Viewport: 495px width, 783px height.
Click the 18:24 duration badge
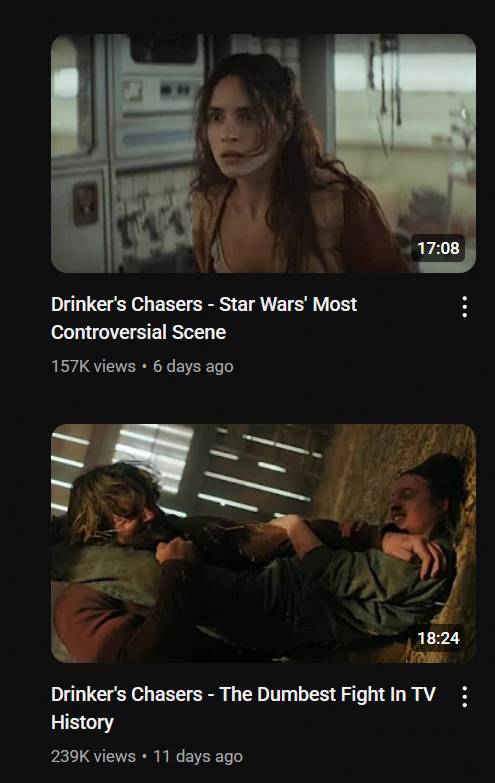tap(438, 638)
